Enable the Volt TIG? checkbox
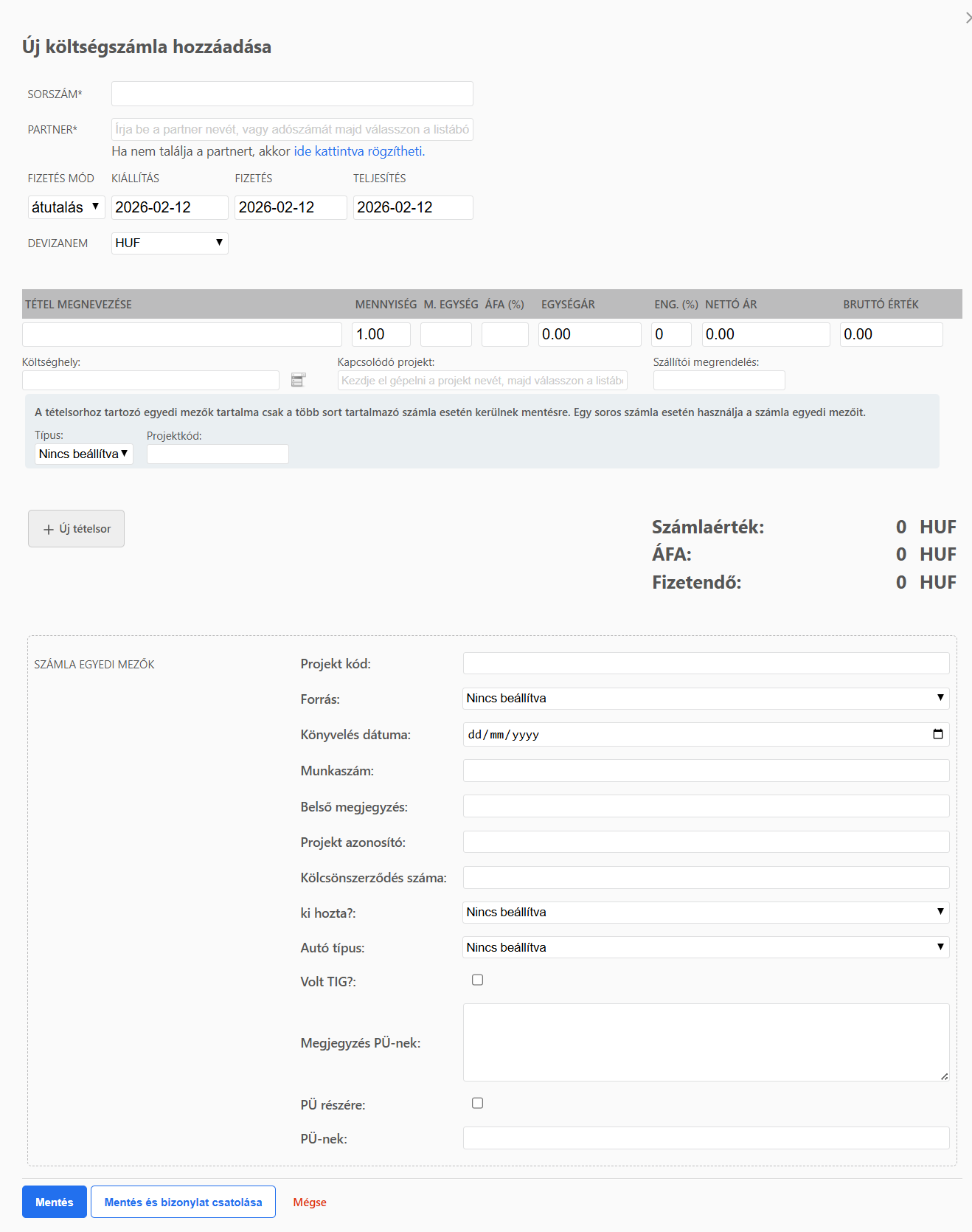Viewport: 972px width, 1232px height. 477,980
